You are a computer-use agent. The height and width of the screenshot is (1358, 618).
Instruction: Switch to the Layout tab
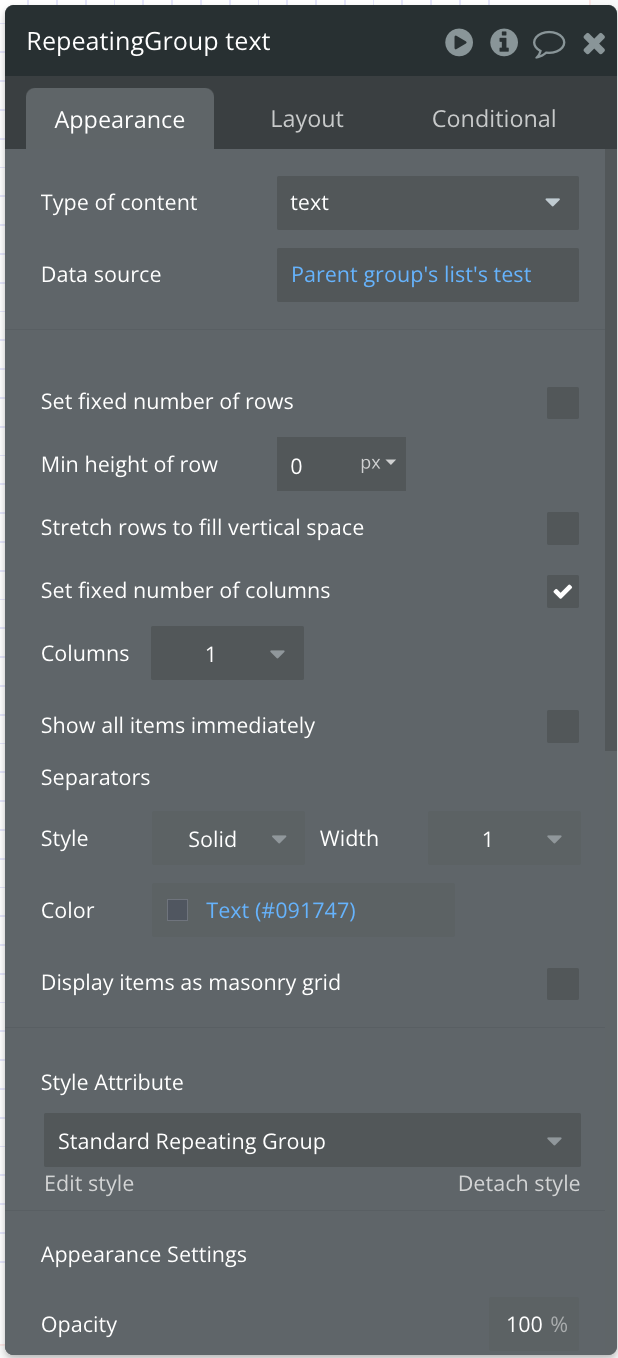(307, 119)
